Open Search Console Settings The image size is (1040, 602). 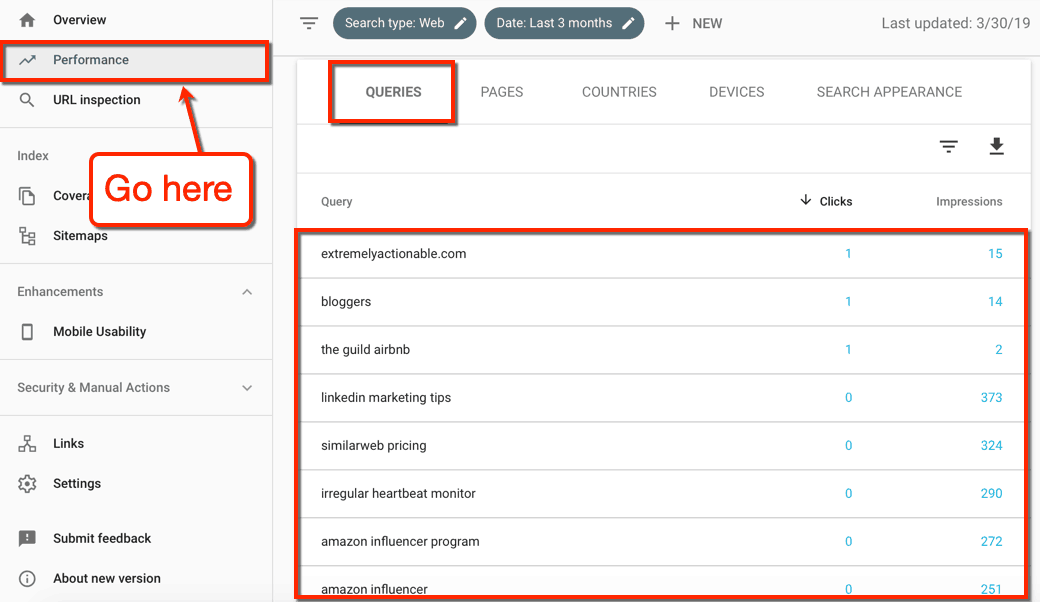[79, 483]
